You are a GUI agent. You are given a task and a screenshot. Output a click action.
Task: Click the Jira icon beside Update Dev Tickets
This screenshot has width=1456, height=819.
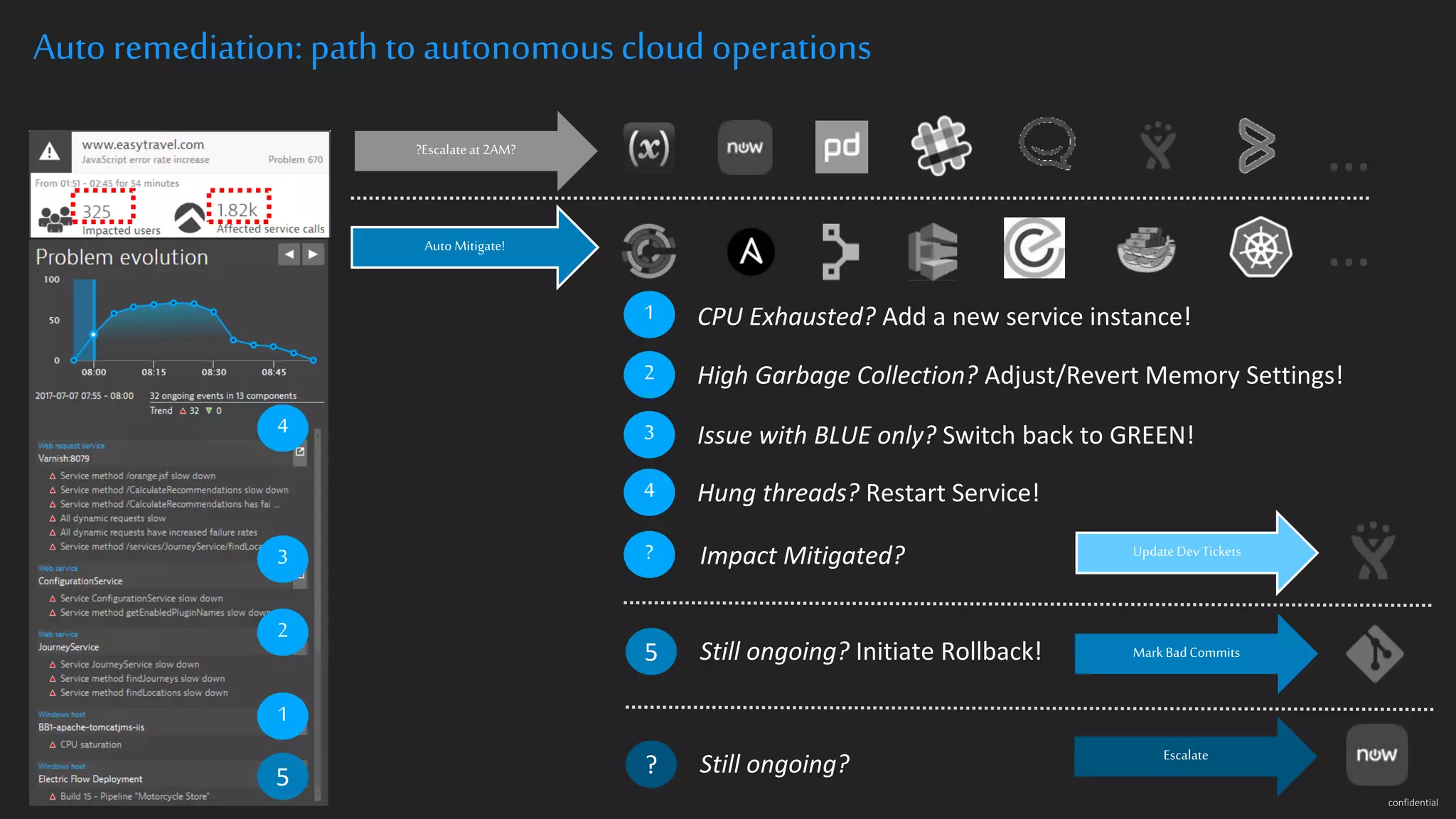coord(1373,550)
